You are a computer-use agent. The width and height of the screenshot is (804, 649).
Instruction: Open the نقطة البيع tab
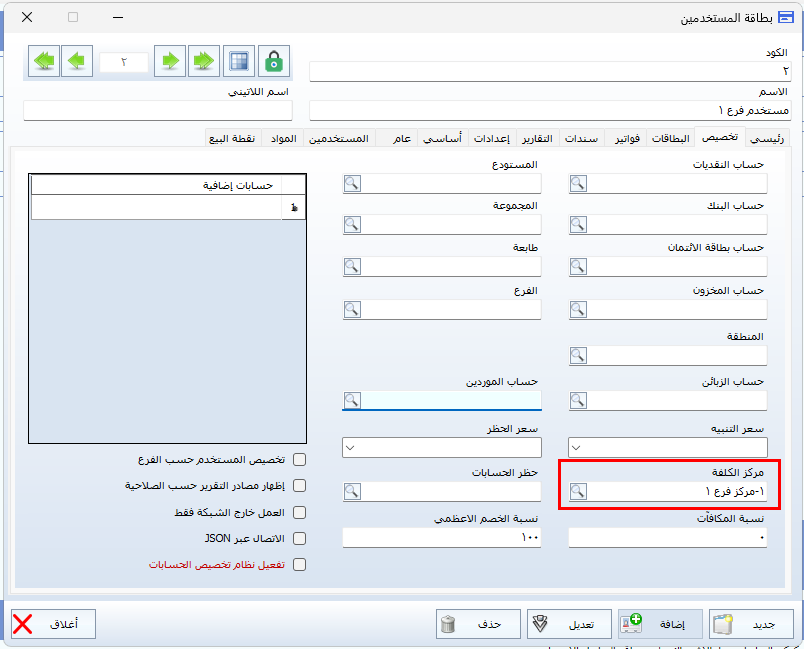231,138
